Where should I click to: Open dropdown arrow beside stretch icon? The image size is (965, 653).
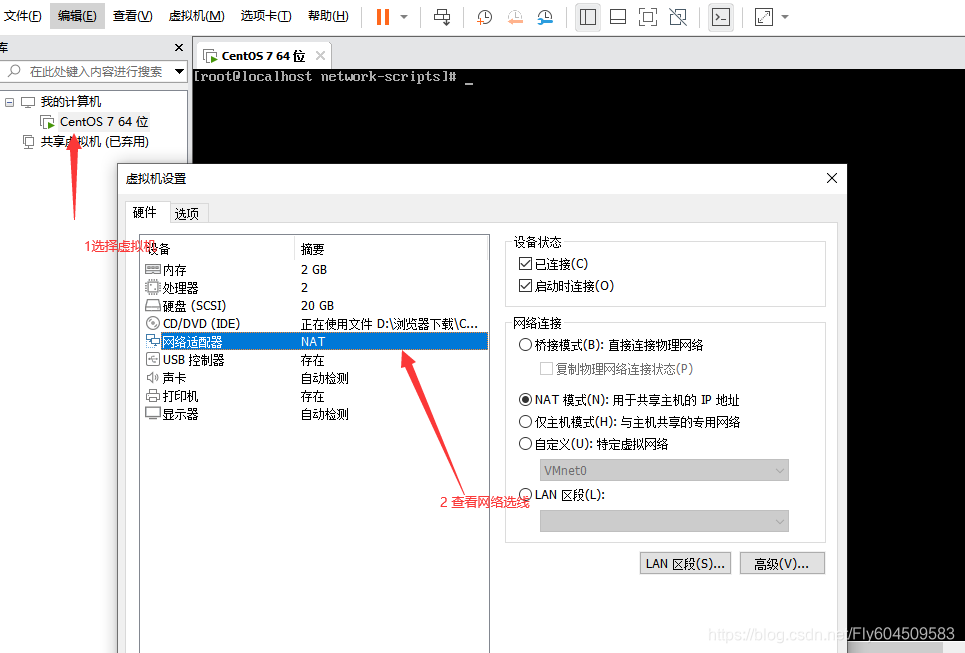click(785, 17)
